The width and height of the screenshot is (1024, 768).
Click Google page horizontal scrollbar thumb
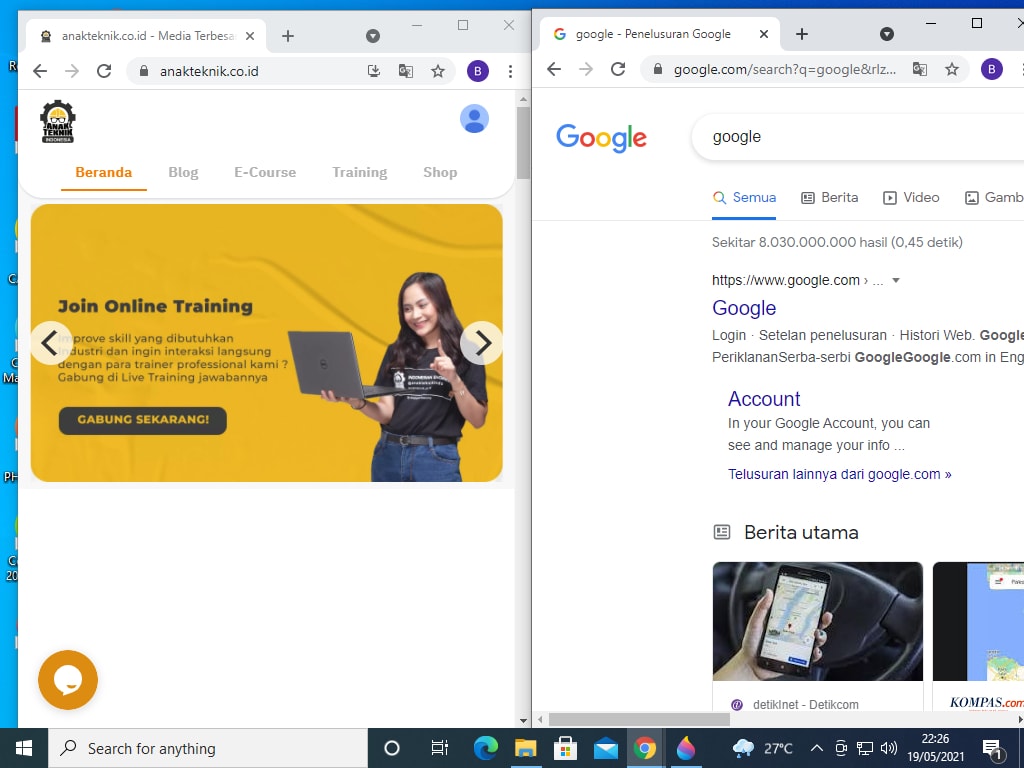tap(639, 720)
